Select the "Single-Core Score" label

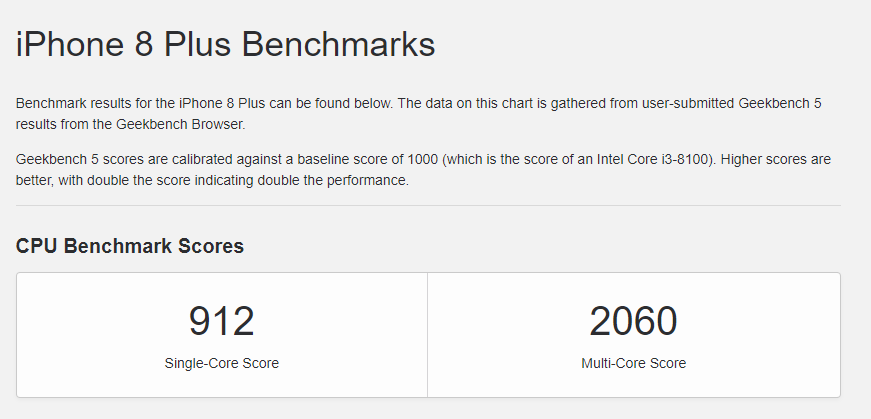tap(221, 363)
